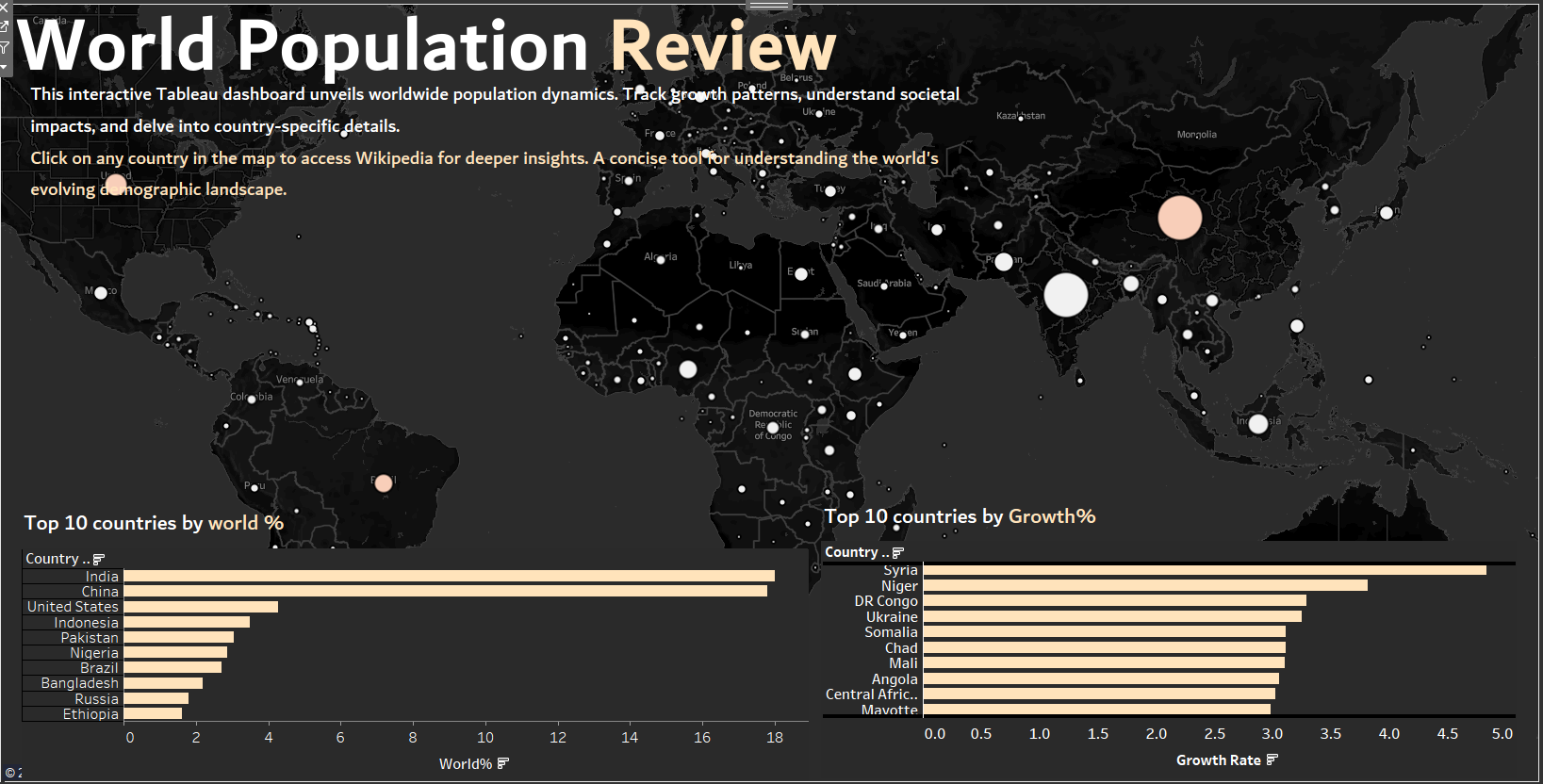
Task: Select the Niger bar in growth chart
Action: tap(1144, 585)
